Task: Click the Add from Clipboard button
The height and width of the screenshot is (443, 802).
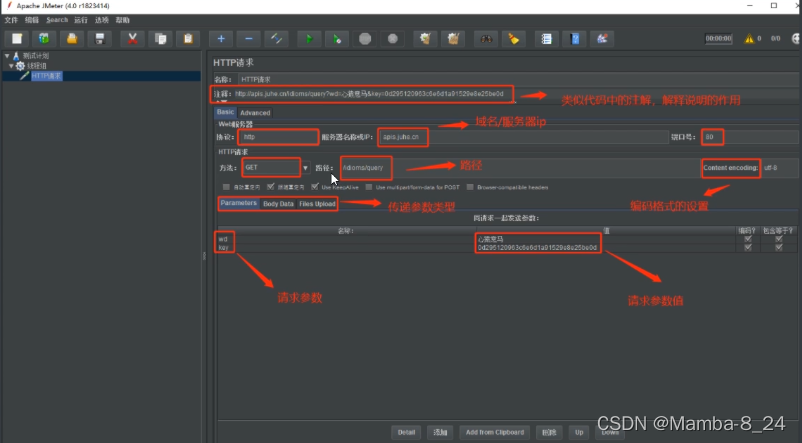Action: pyautogui.click(x=495, y=432)
